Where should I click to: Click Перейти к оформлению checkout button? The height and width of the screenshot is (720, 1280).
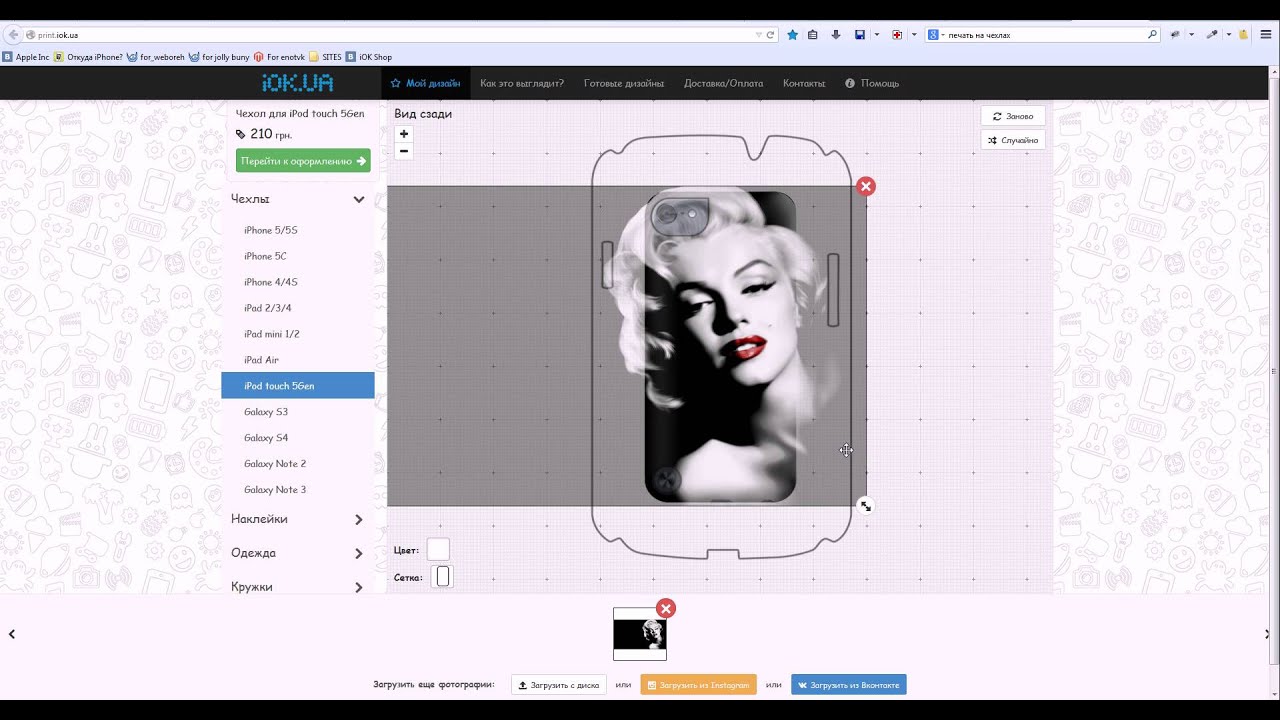[303, 161]
